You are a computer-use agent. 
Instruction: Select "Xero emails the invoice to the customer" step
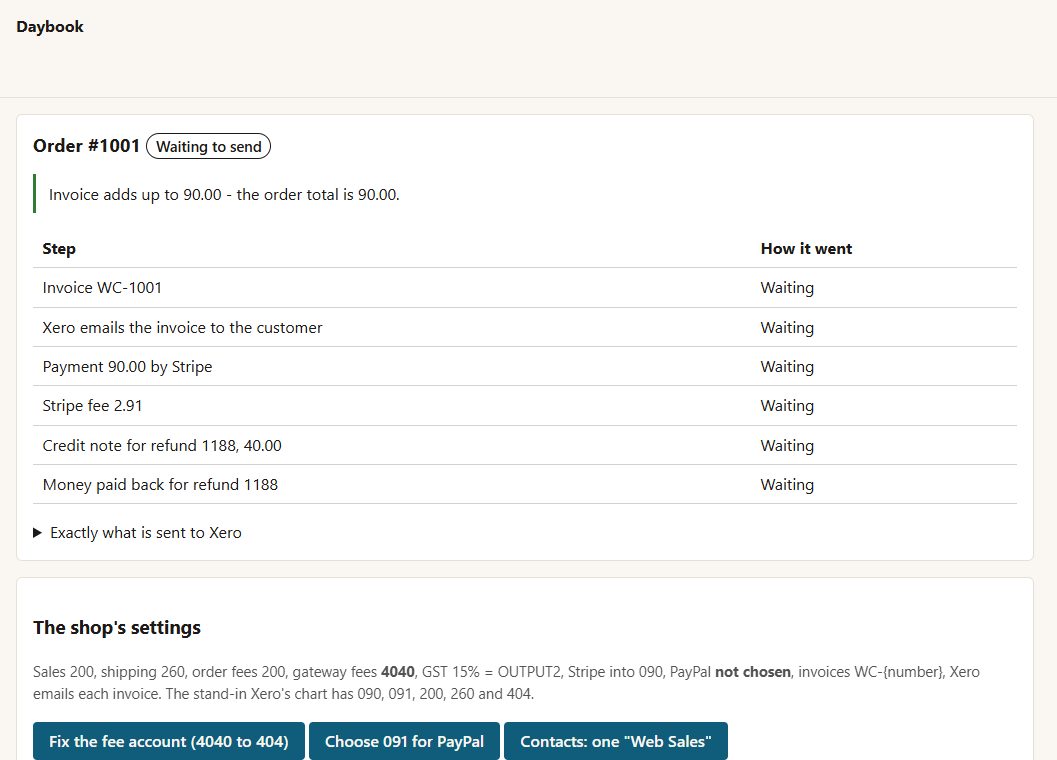[524, 328]
